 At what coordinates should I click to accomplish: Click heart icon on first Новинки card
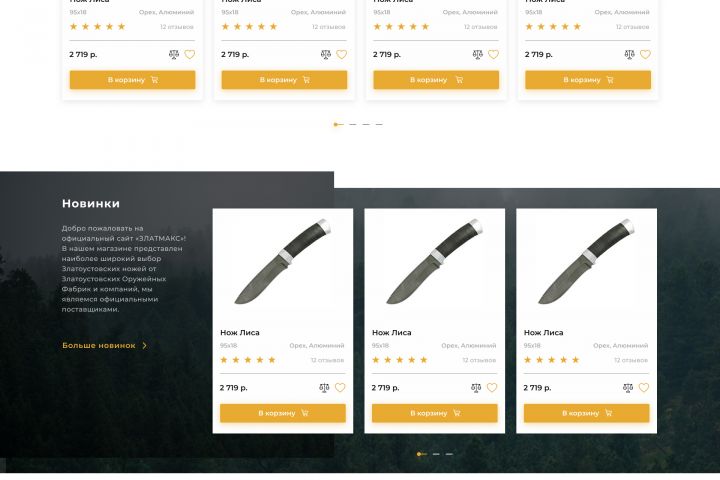coord(340,388)
